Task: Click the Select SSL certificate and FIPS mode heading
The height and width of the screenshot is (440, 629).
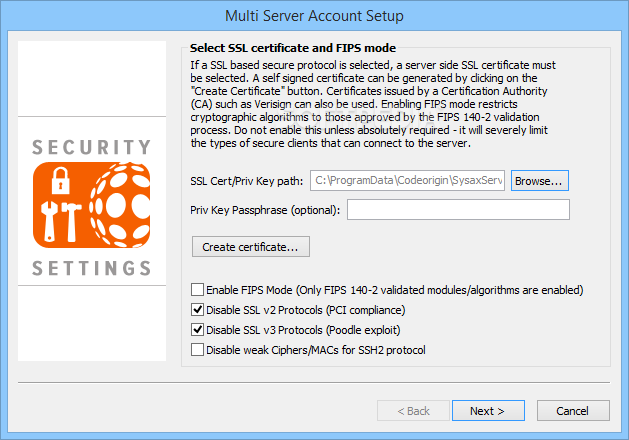Action: coord(293,48)
